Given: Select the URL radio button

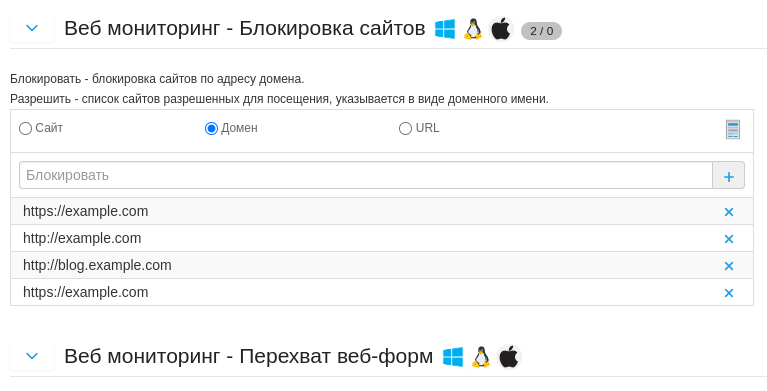Looking at the screenshot, I should 405,129.
